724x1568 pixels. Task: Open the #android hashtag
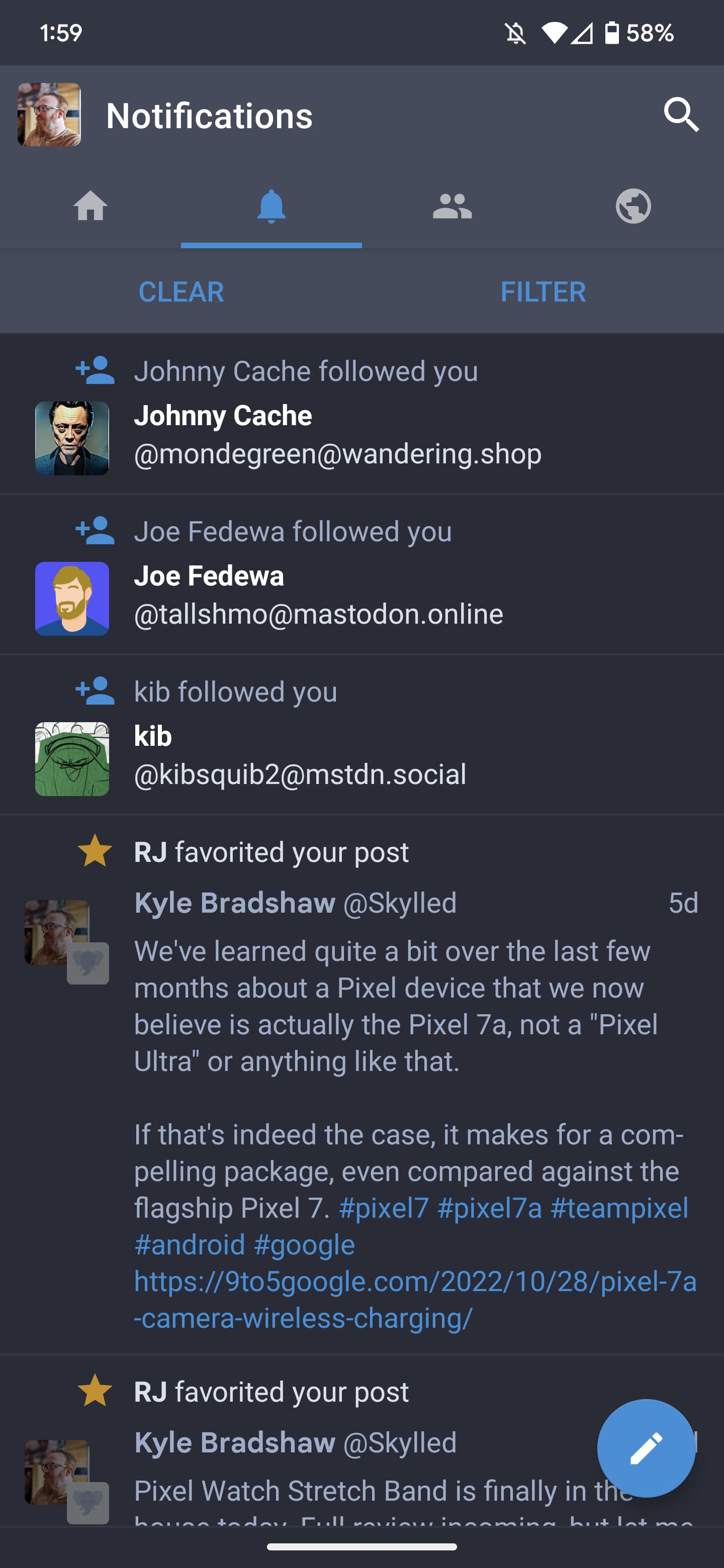click(x=190, y=1244)
